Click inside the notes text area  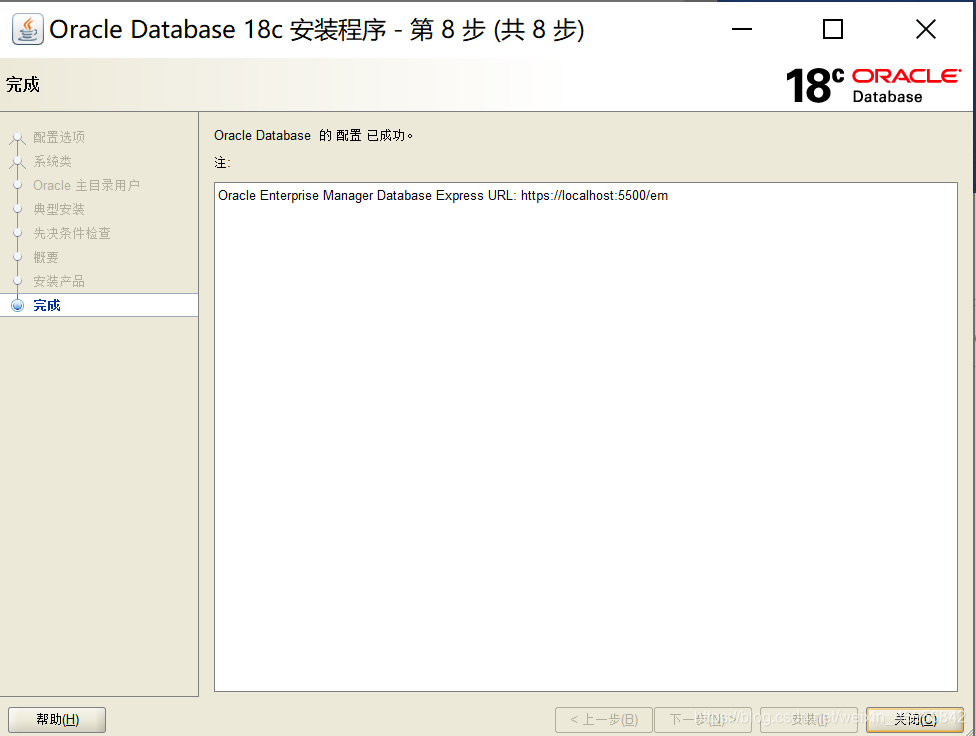click(586, 436)
